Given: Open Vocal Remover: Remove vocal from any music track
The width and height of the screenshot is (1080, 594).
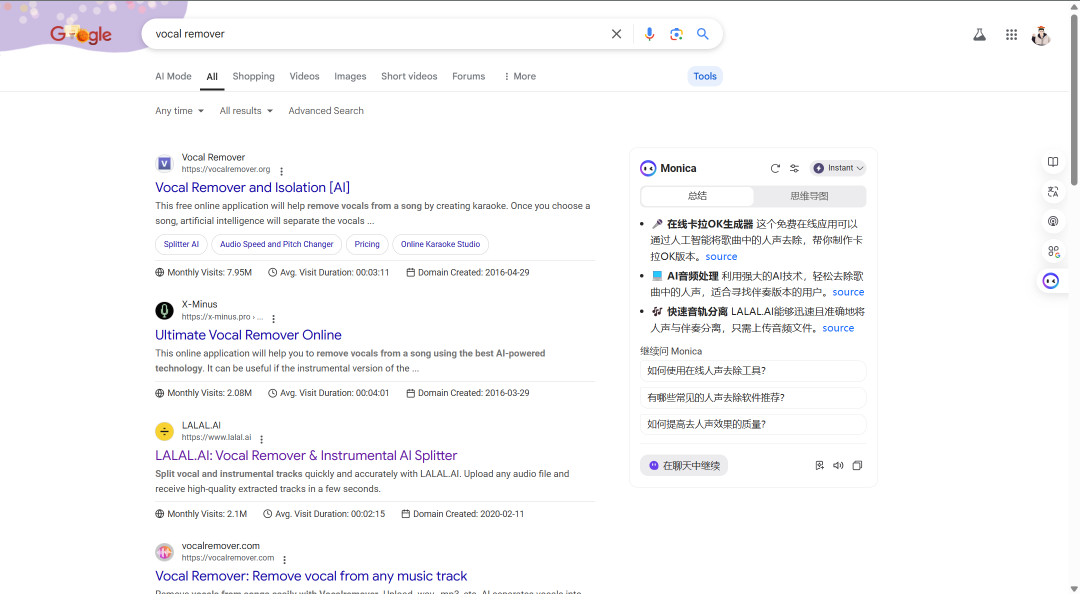Looking at the screenshot, I should point(311,576).
